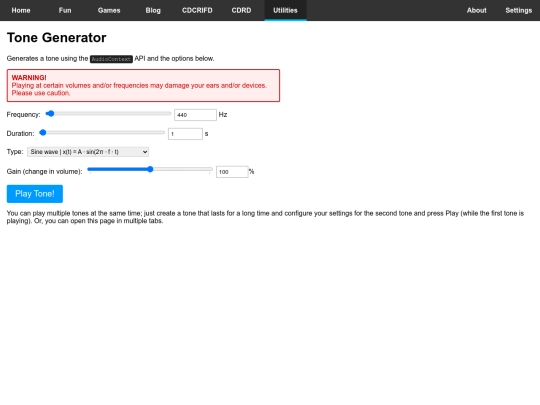Focus the Duration seconds input field

(185, 134)
